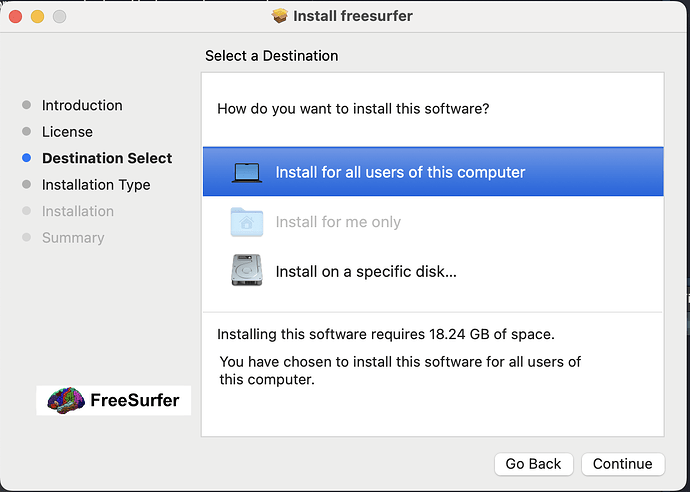This screenshot has height=492, width=690.
Task: Click the hard disk drive icon
Action: [247, 270]
